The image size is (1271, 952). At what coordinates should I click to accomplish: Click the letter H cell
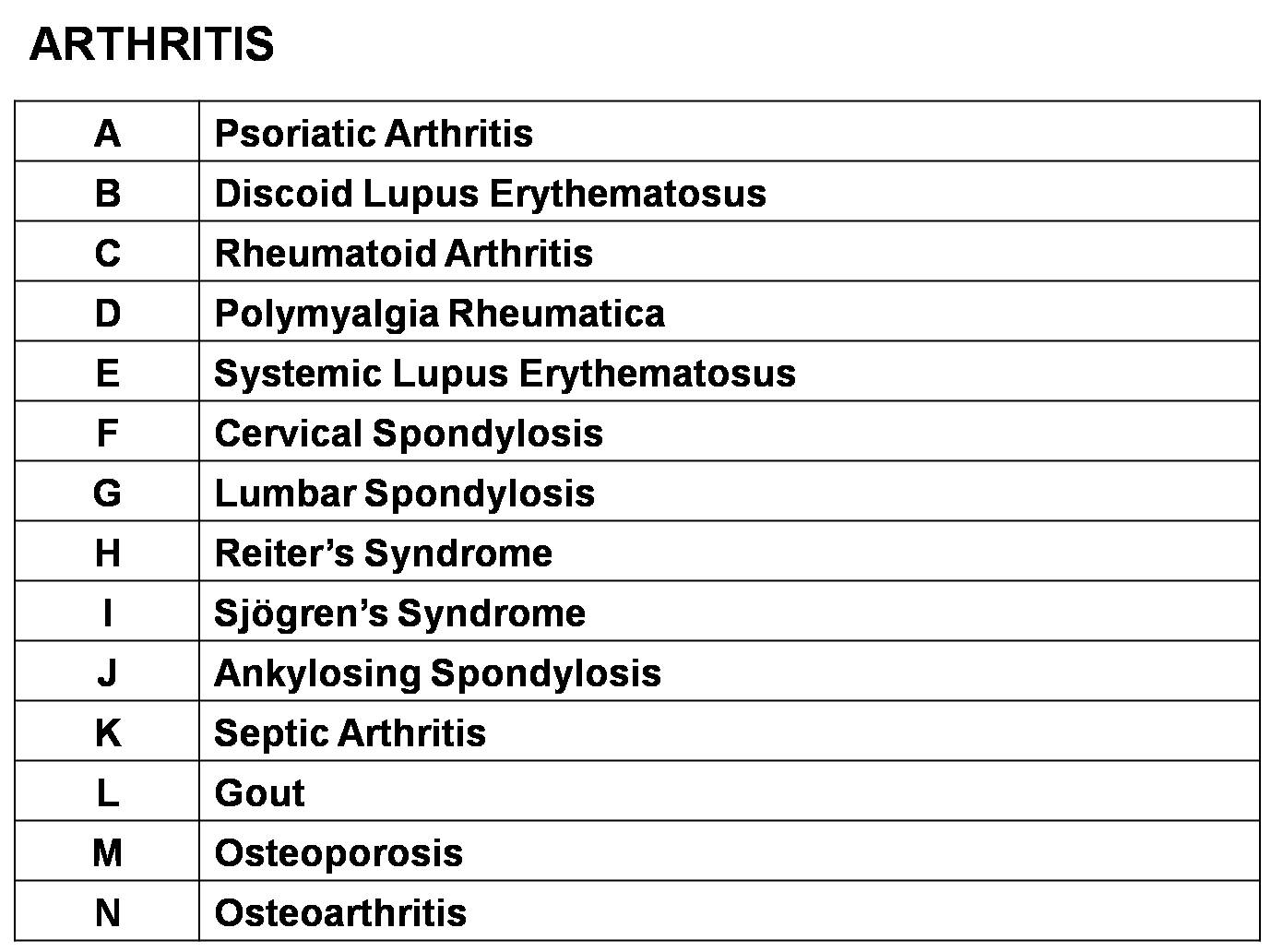point(107,553)
